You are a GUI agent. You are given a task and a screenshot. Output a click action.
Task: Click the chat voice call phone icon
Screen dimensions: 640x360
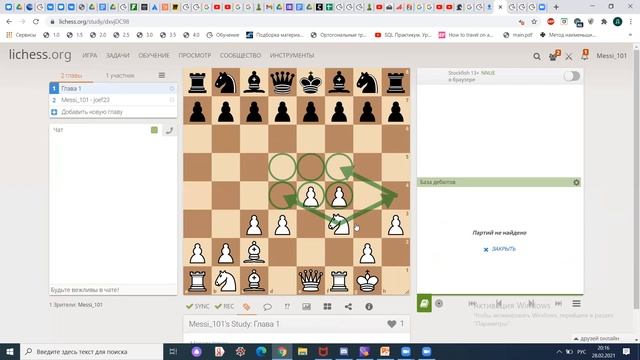pos(169,130)
